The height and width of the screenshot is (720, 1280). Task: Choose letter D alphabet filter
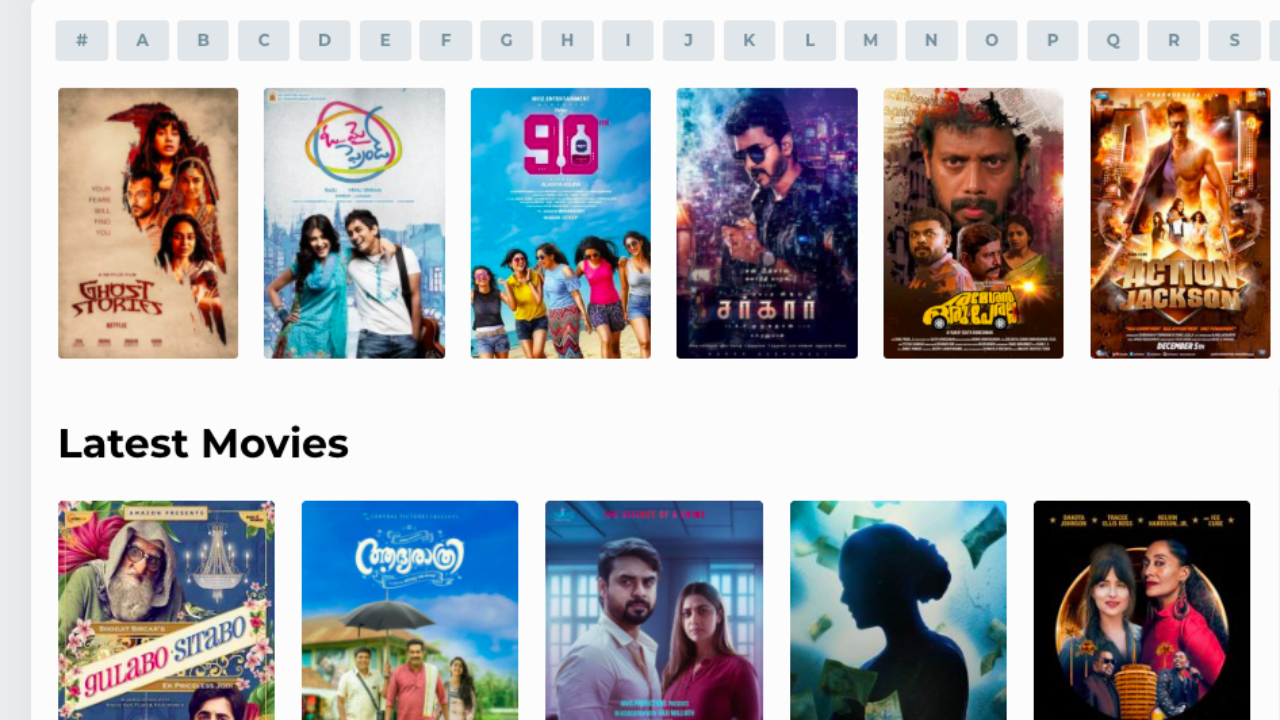coord(325,41)
